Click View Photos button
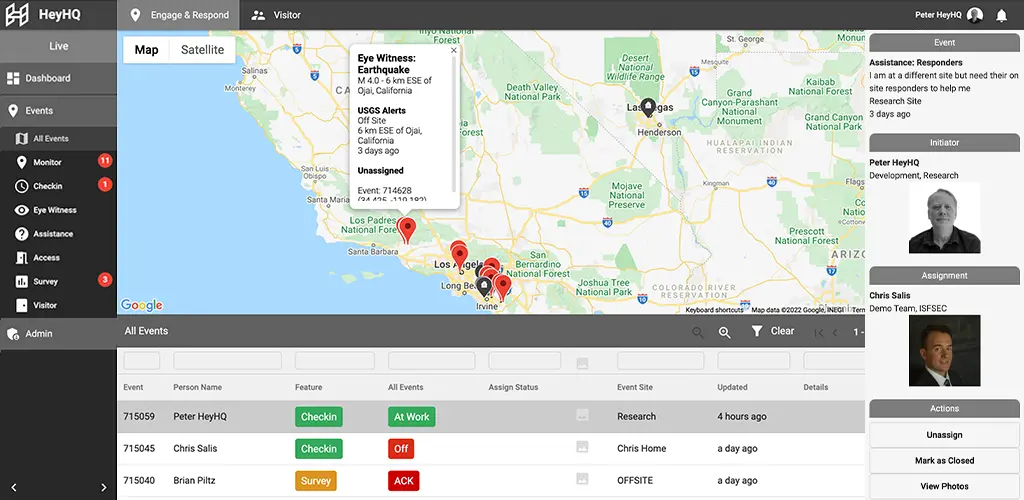Screen dimensions: 1024x500 944,486
